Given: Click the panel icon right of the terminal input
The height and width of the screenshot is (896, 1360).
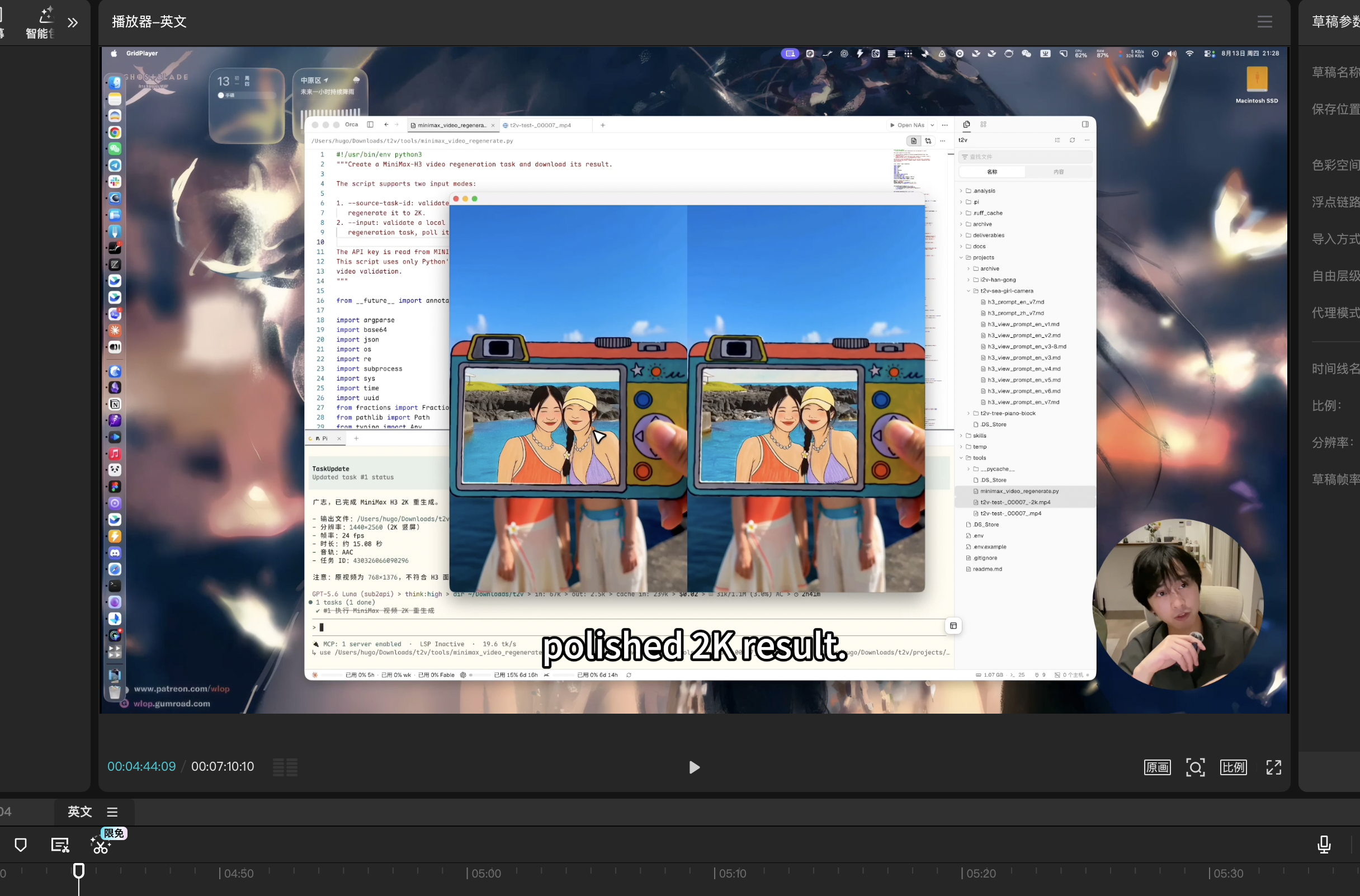Looking at the screenshot, I should tap(953, 626).
